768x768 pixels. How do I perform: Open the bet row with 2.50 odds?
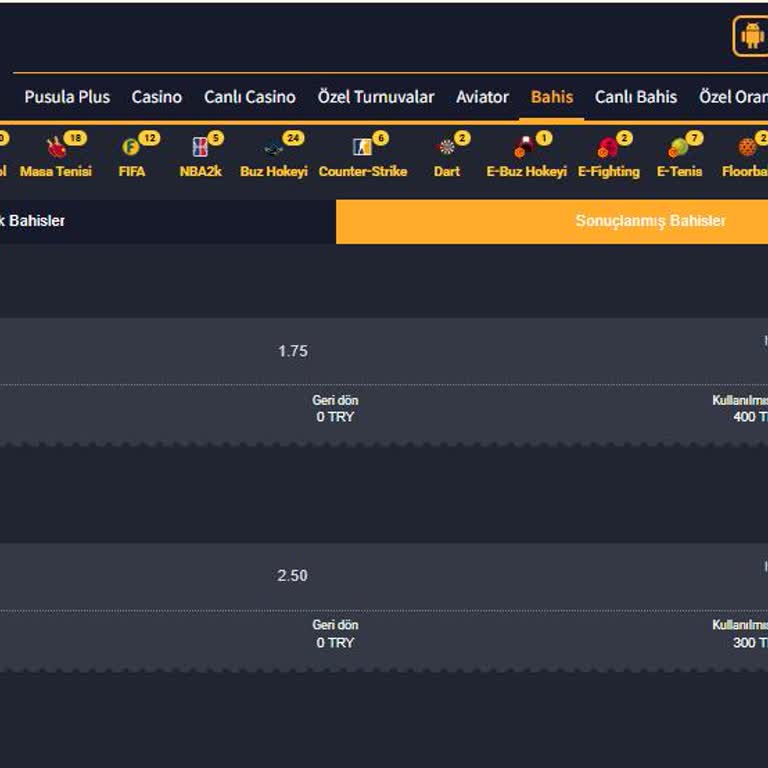click(293, 576)
